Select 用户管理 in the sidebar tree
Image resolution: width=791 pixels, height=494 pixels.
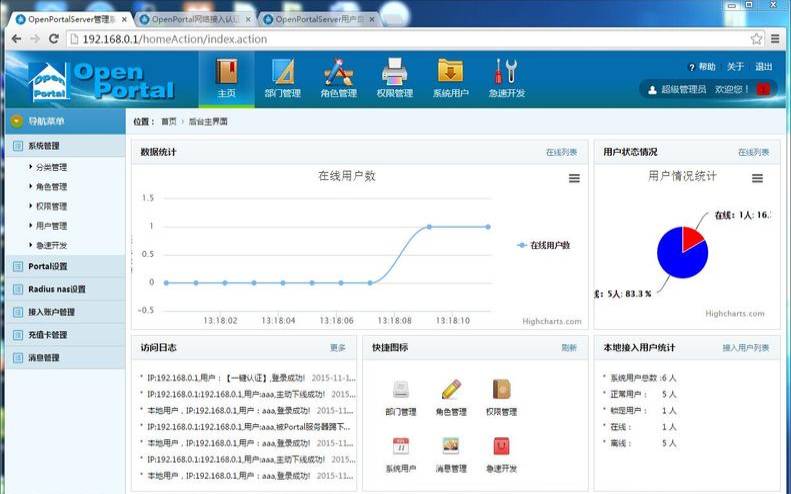[52, 226]
